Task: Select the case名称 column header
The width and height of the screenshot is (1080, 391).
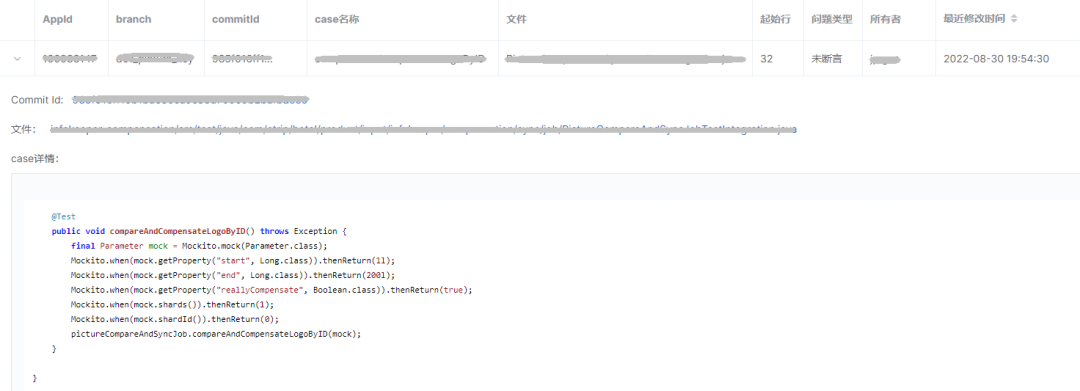Action: coord(337,19)
